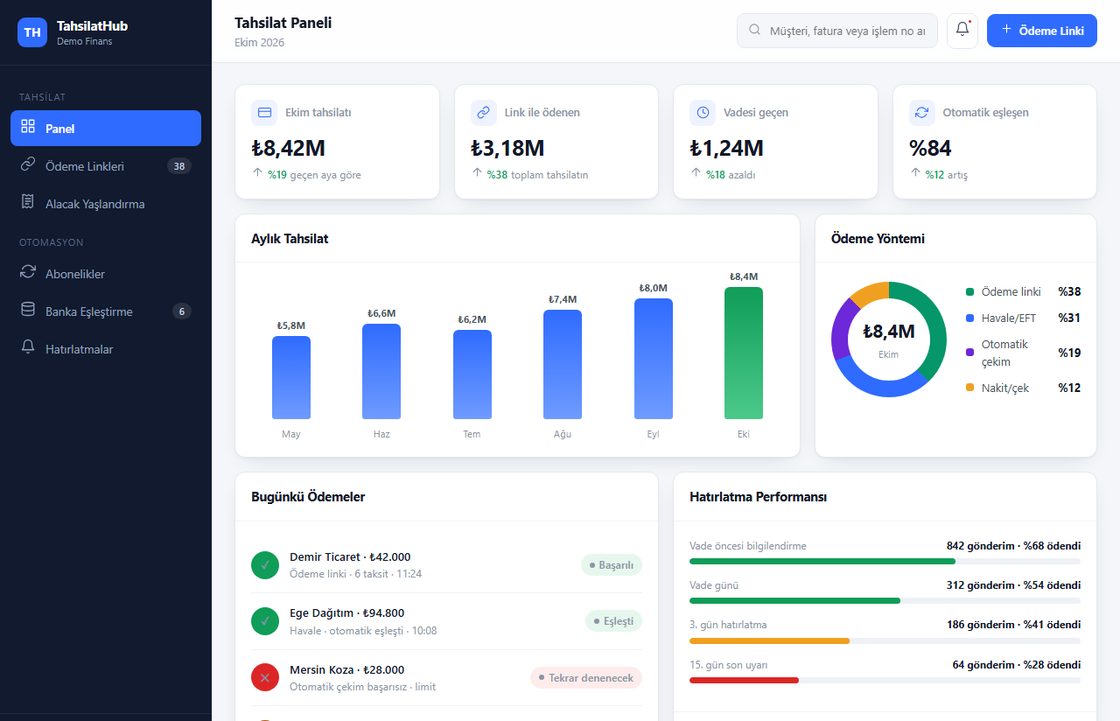Click the blue Havale/EFT legend dot
The width and height of the screenshot is (1120, 721).
[x=969, y=318]
